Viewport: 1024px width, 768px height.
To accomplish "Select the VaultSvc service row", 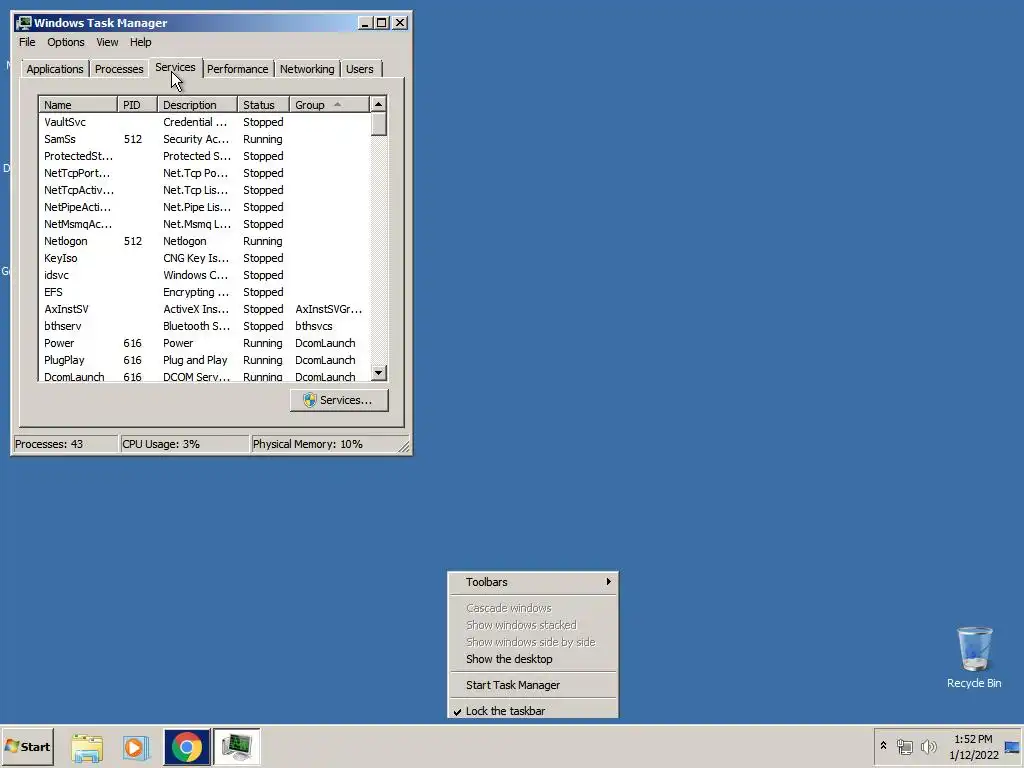I will coord(204,122).
